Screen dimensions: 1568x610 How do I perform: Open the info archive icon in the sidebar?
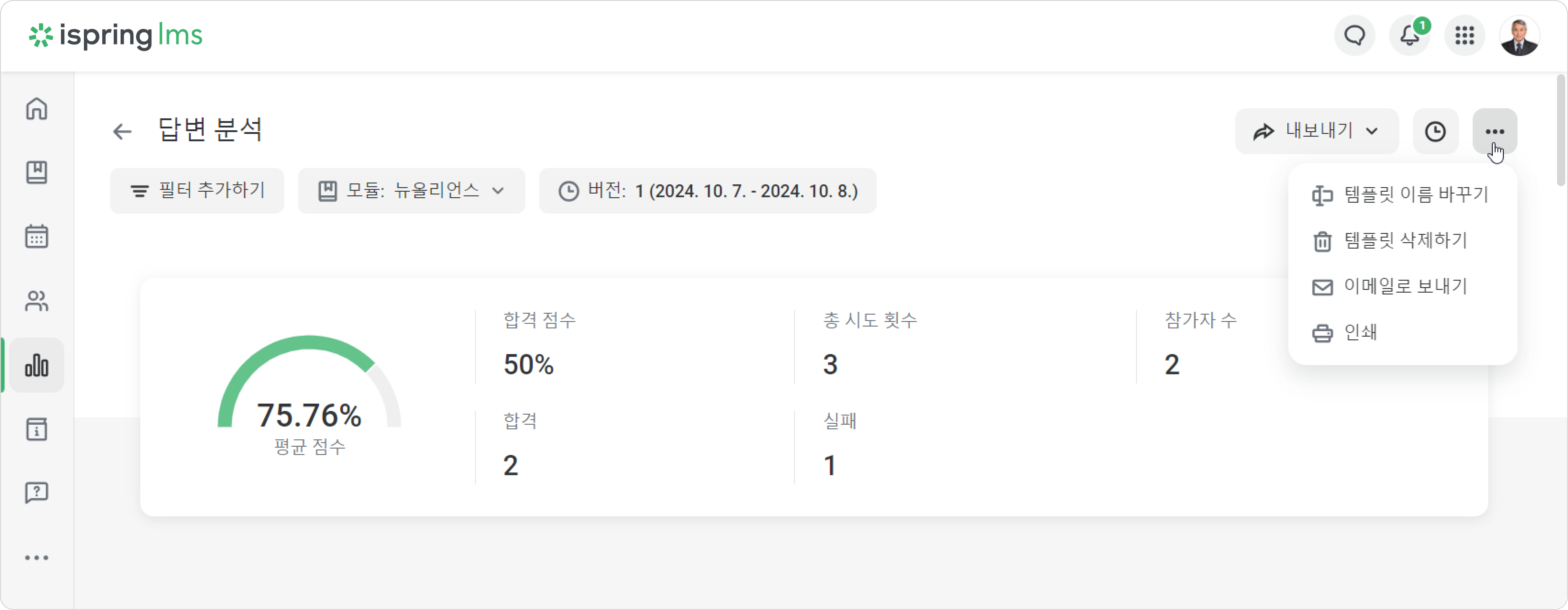click(x=36, y=429)
